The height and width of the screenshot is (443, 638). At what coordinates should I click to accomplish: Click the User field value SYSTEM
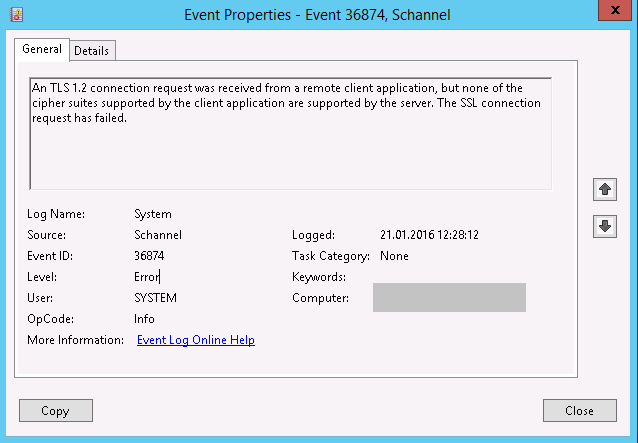tap(155, 298)
